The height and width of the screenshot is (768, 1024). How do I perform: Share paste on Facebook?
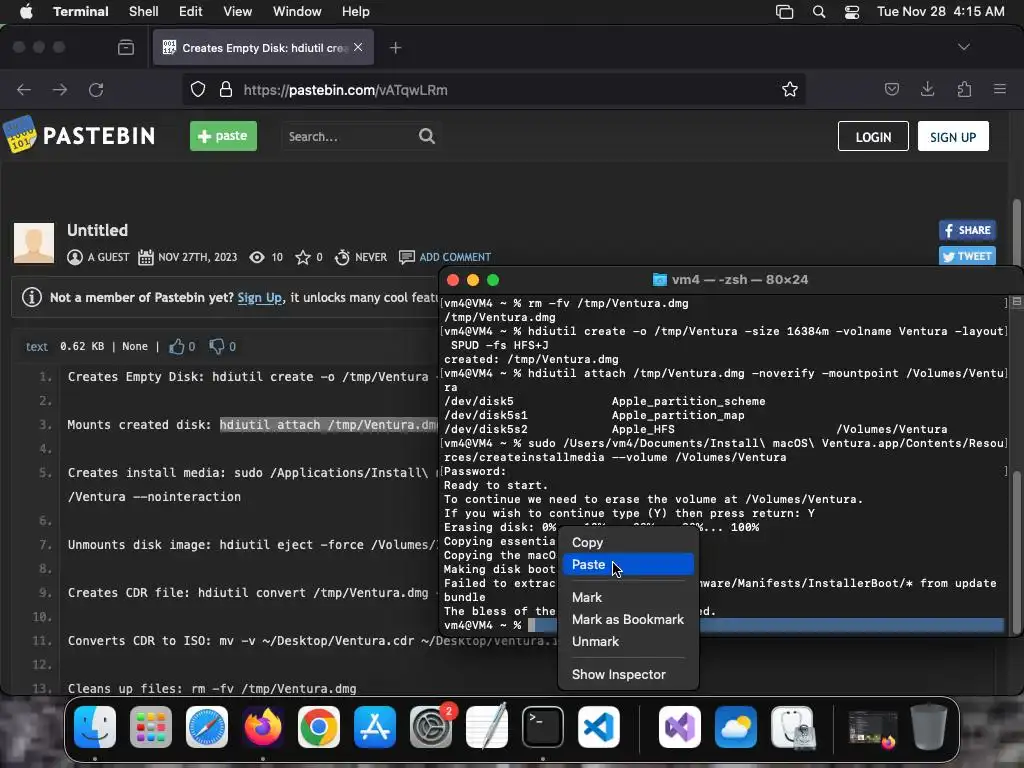click(967, 230)
